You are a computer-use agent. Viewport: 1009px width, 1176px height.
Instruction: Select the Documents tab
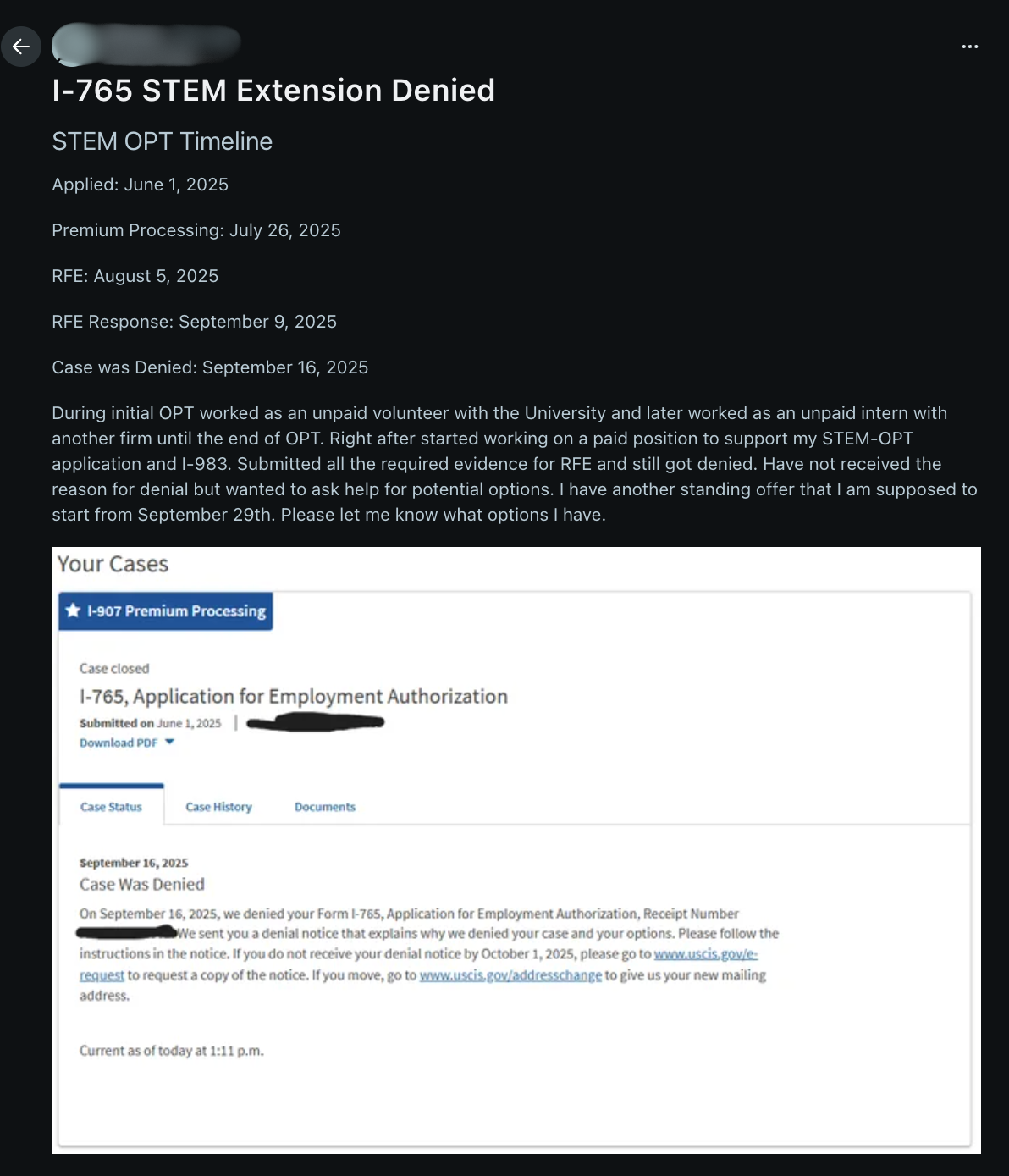[x=325, y=807]
